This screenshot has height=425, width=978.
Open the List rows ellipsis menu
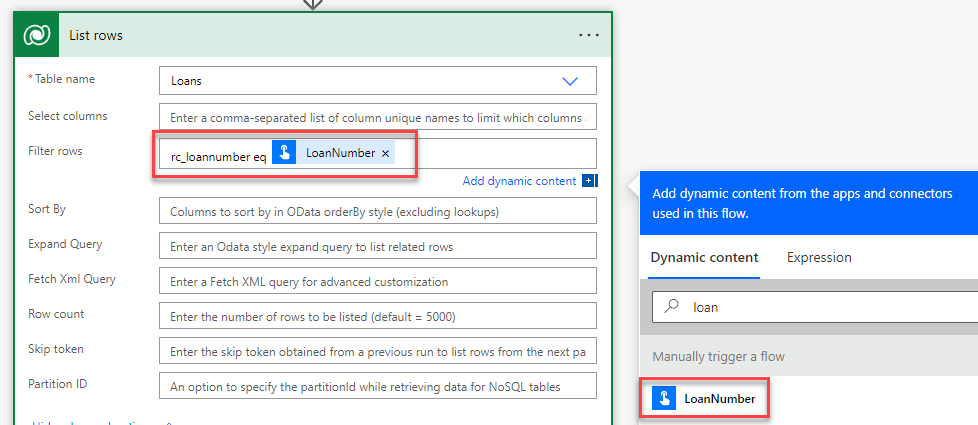pyautogui.click(x=589, y=35)
